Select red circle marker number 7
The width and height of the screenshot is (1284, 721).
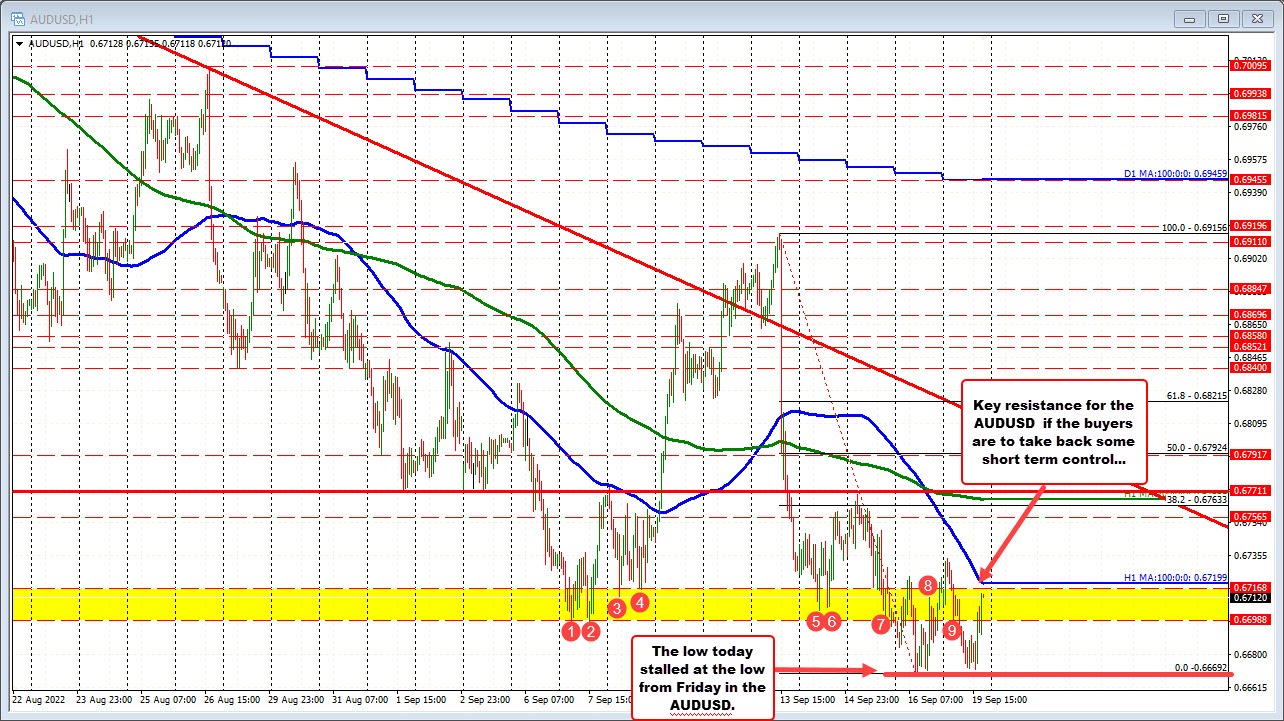pyautogui.click(x=881, y=625)
